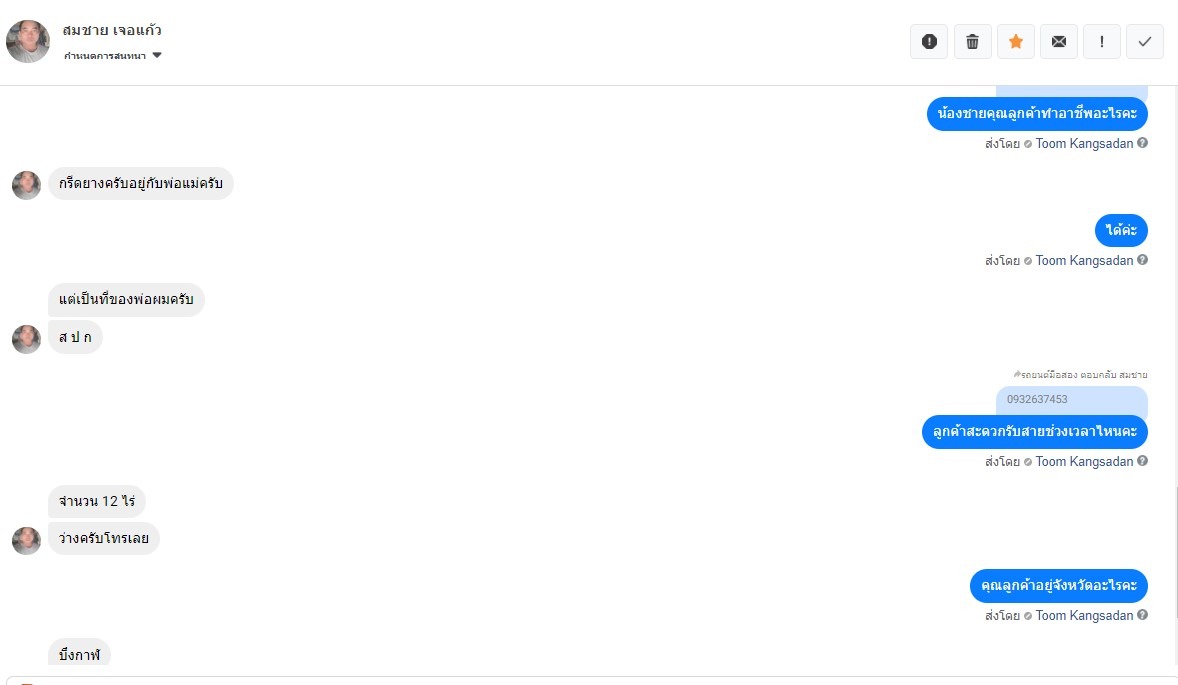The height and width of the screenshot is (685, 1178).
Task: Click the spam report octagon icon
Action: [x=929, y=42]
